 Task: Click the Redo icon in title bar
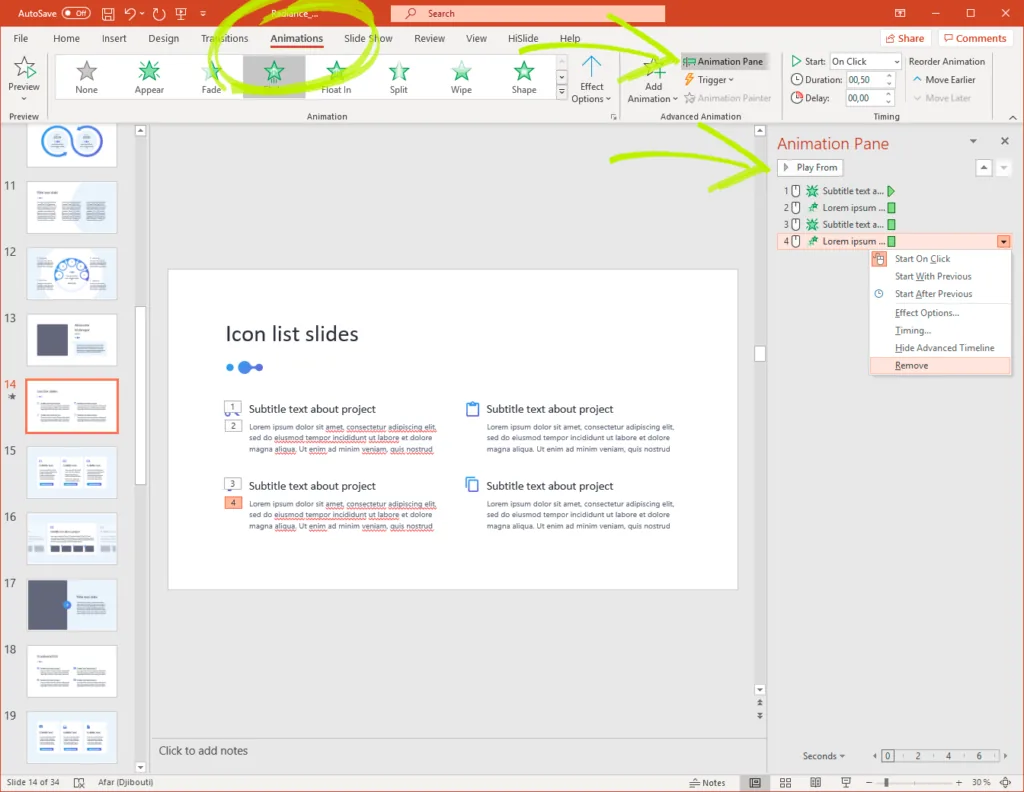pyautogui.click(x=159, y=13)
